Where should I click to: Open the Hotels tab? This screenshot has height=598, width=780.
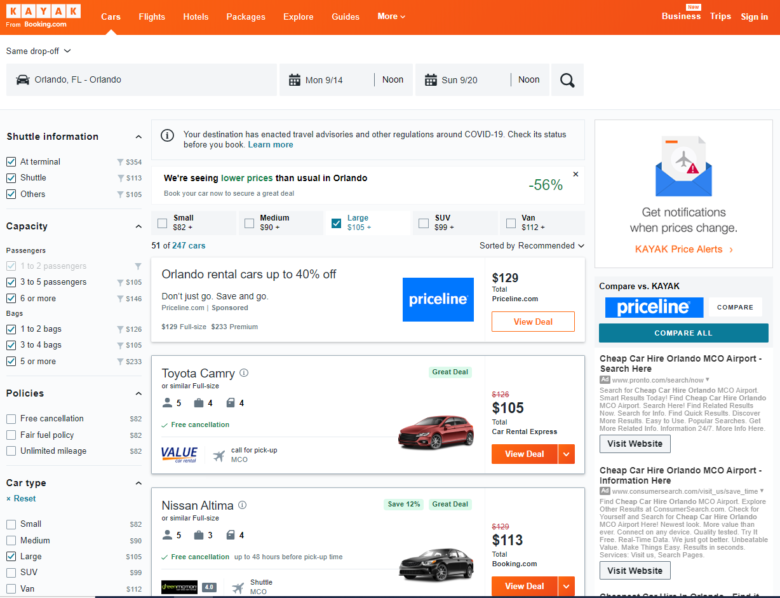[x=195, y=16]
